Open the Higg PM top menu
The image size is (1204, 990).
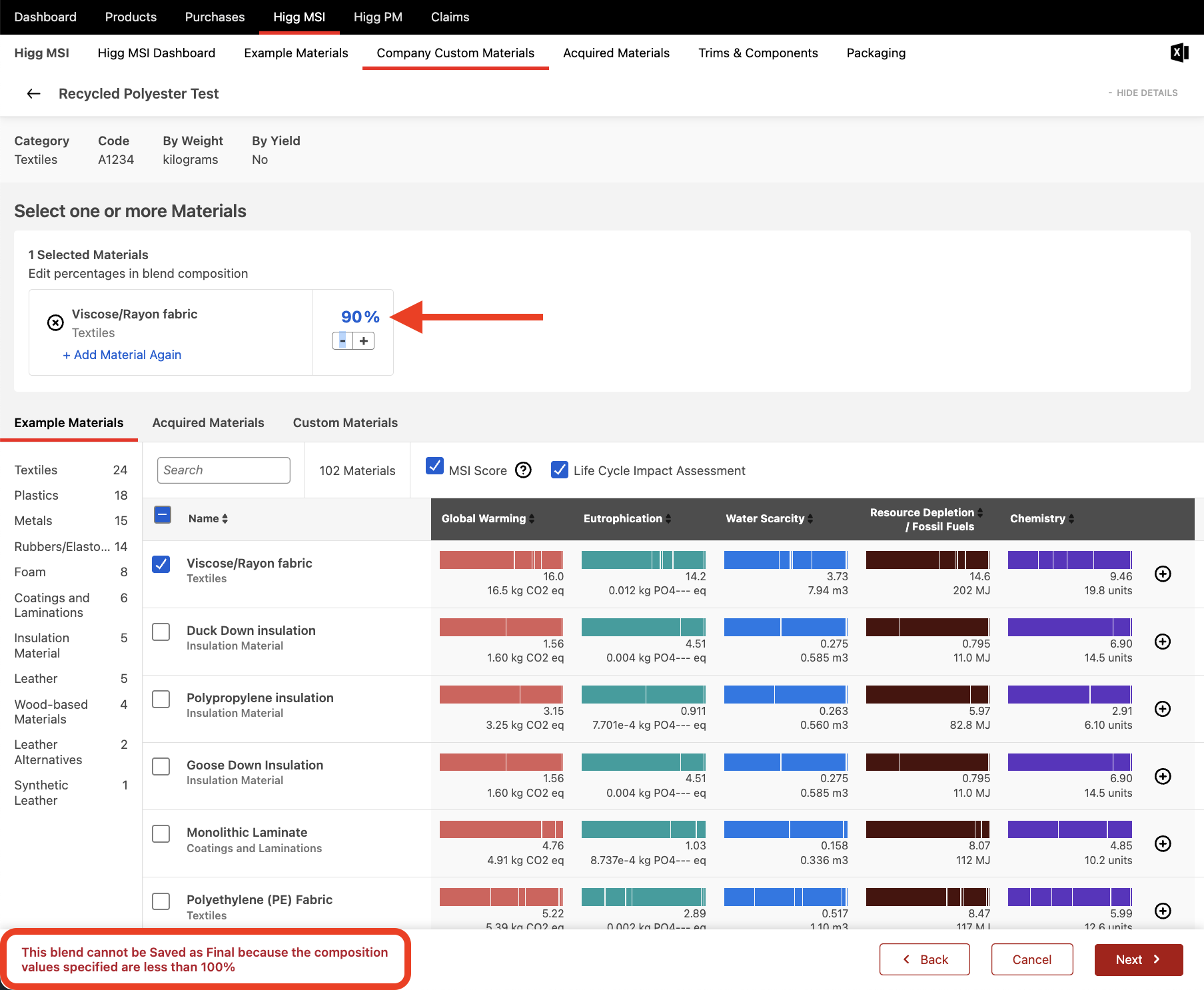pos(378,17)
